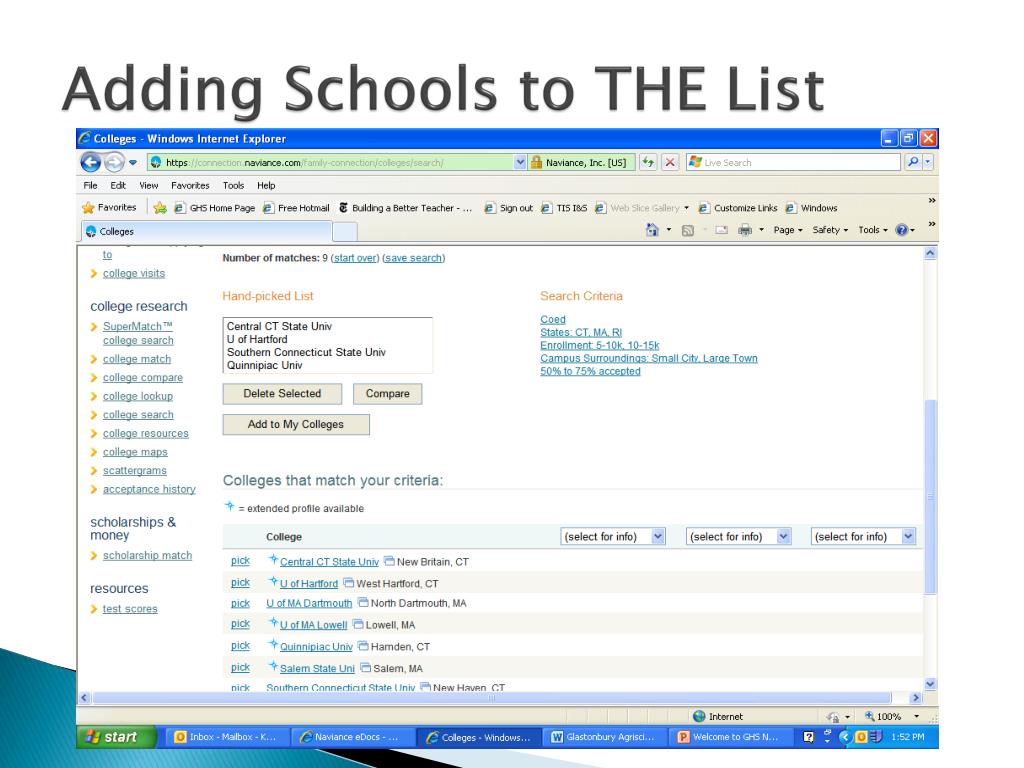This screenshot has width=1024, height=768.
Task: Select the Colleges browser tab
Action: (x=206, y=231)
